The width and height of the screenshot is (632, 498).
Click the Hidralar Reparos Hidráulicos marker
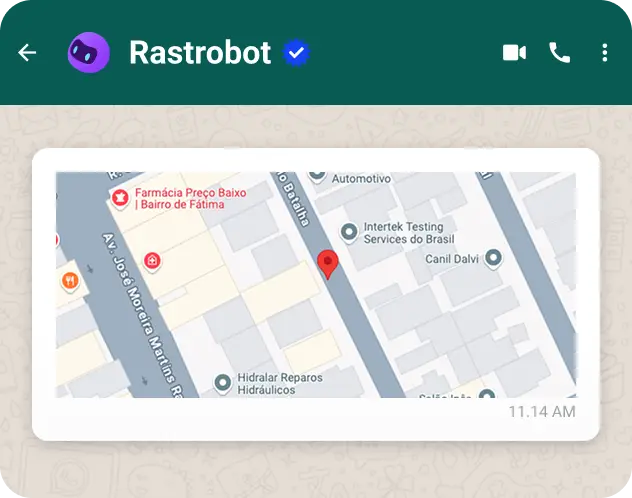(x=222, y=383)
